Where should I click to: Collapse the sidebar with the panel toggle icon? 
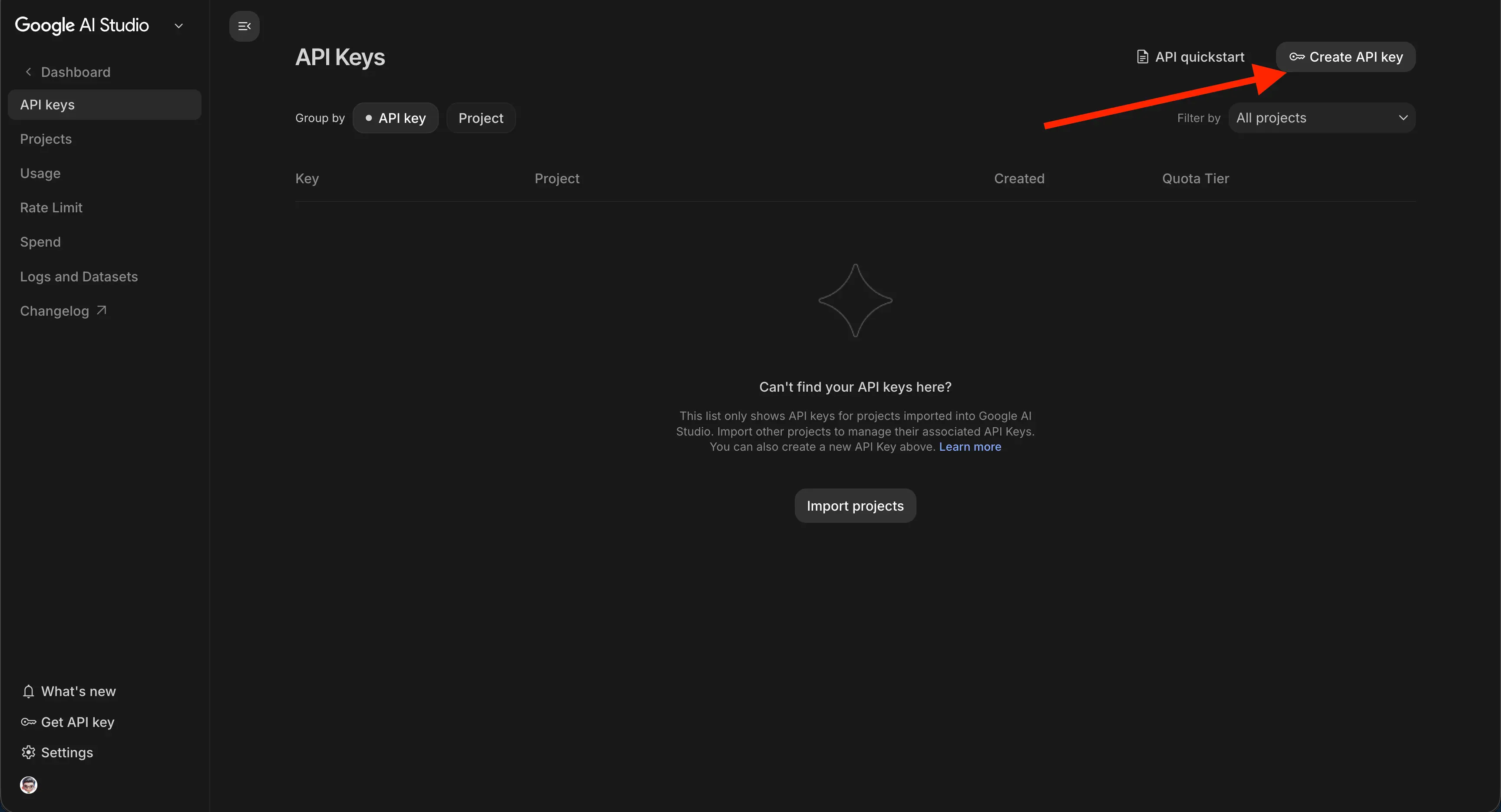pyautogui.click(x=244, y=26)
